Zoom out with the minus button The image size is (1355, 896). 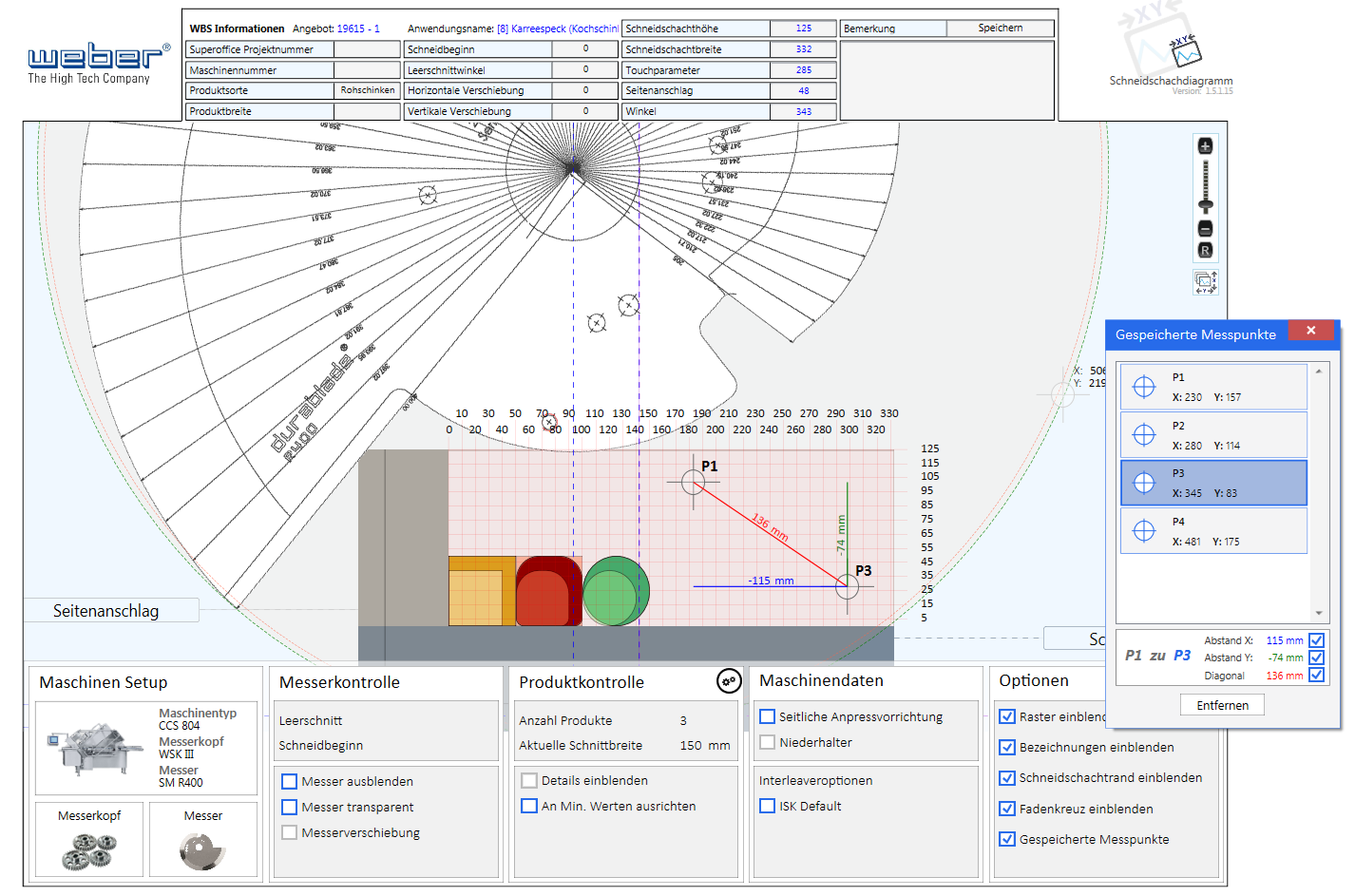1205,229
